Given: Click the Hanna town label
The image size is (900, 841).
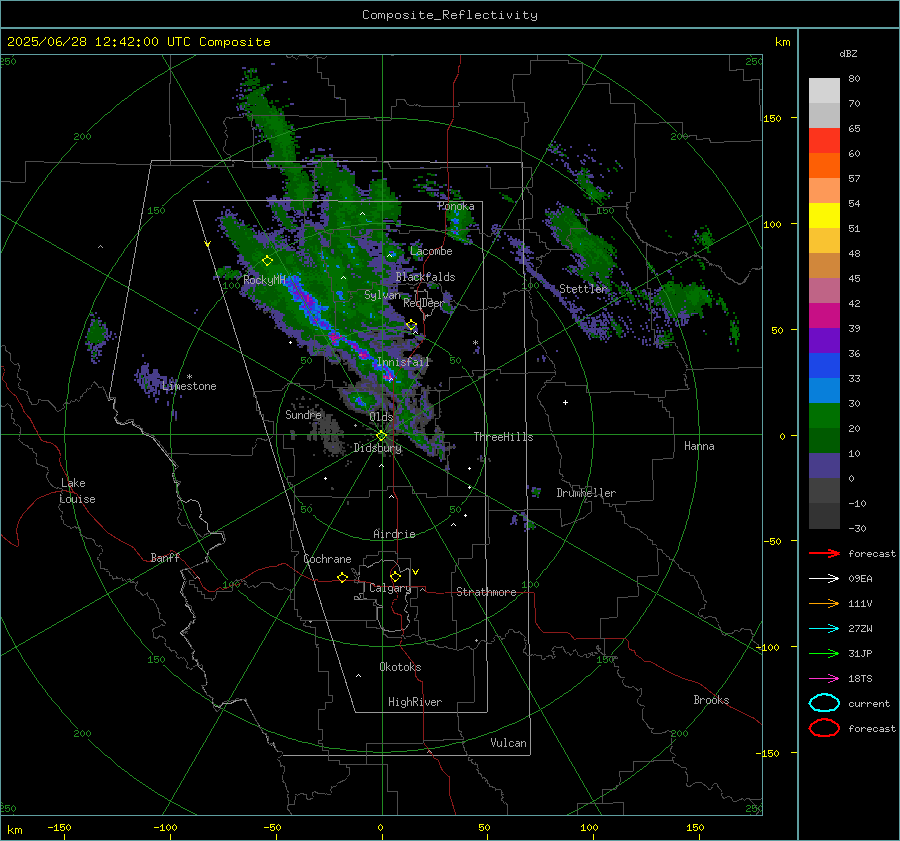Looking at the screenshot, I should pyautogui.click(x=699, y=446).
